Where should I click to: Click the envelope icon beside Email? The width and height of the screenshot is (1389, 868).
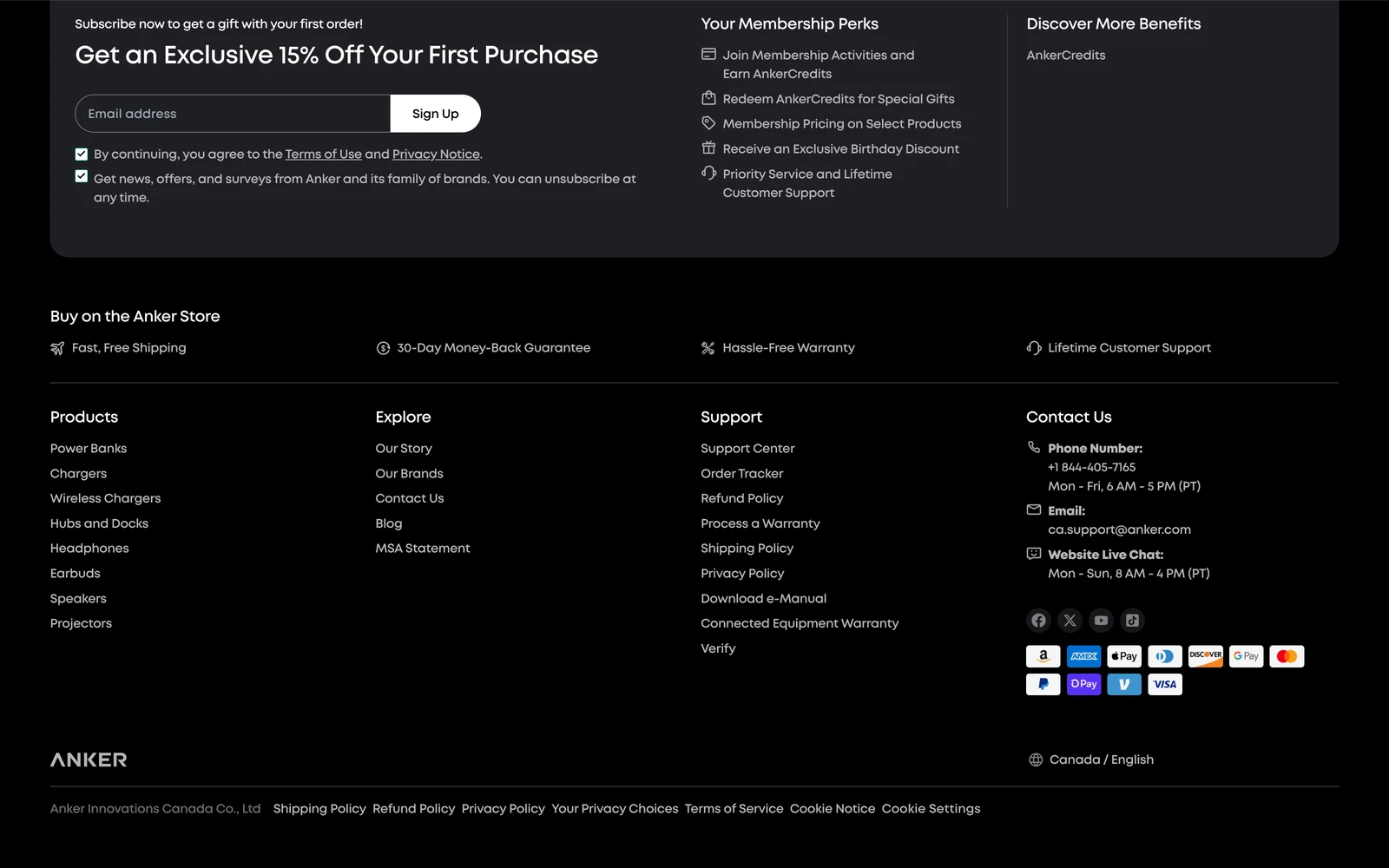1034,510
